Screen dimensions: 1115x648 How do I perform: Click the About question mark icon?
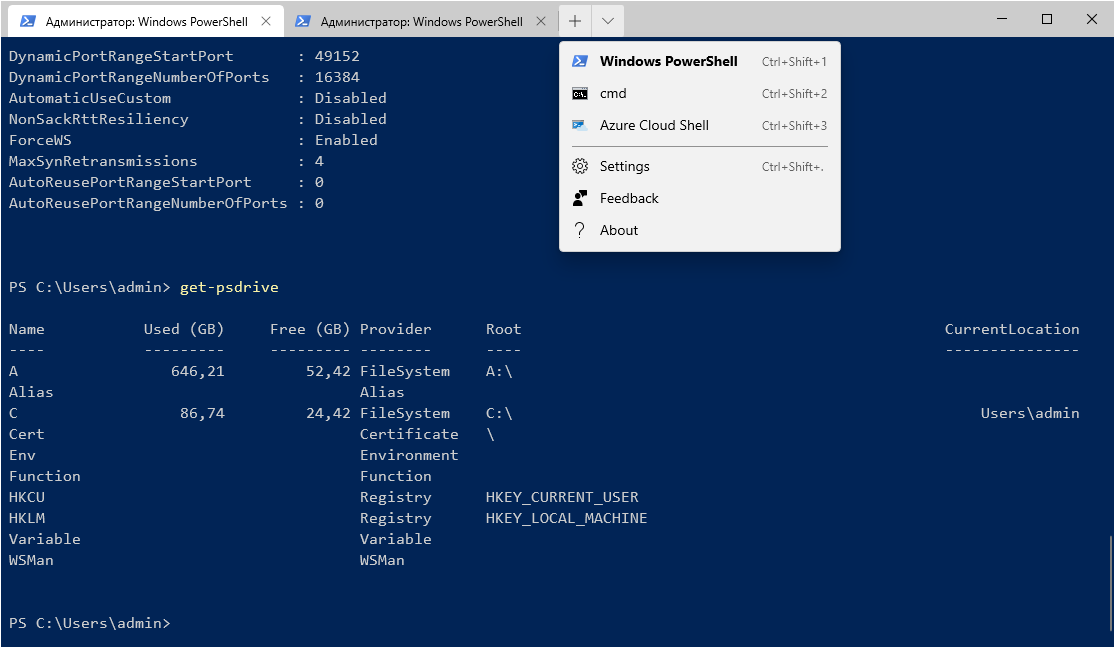pyautogui.click(x=579, y=230)
